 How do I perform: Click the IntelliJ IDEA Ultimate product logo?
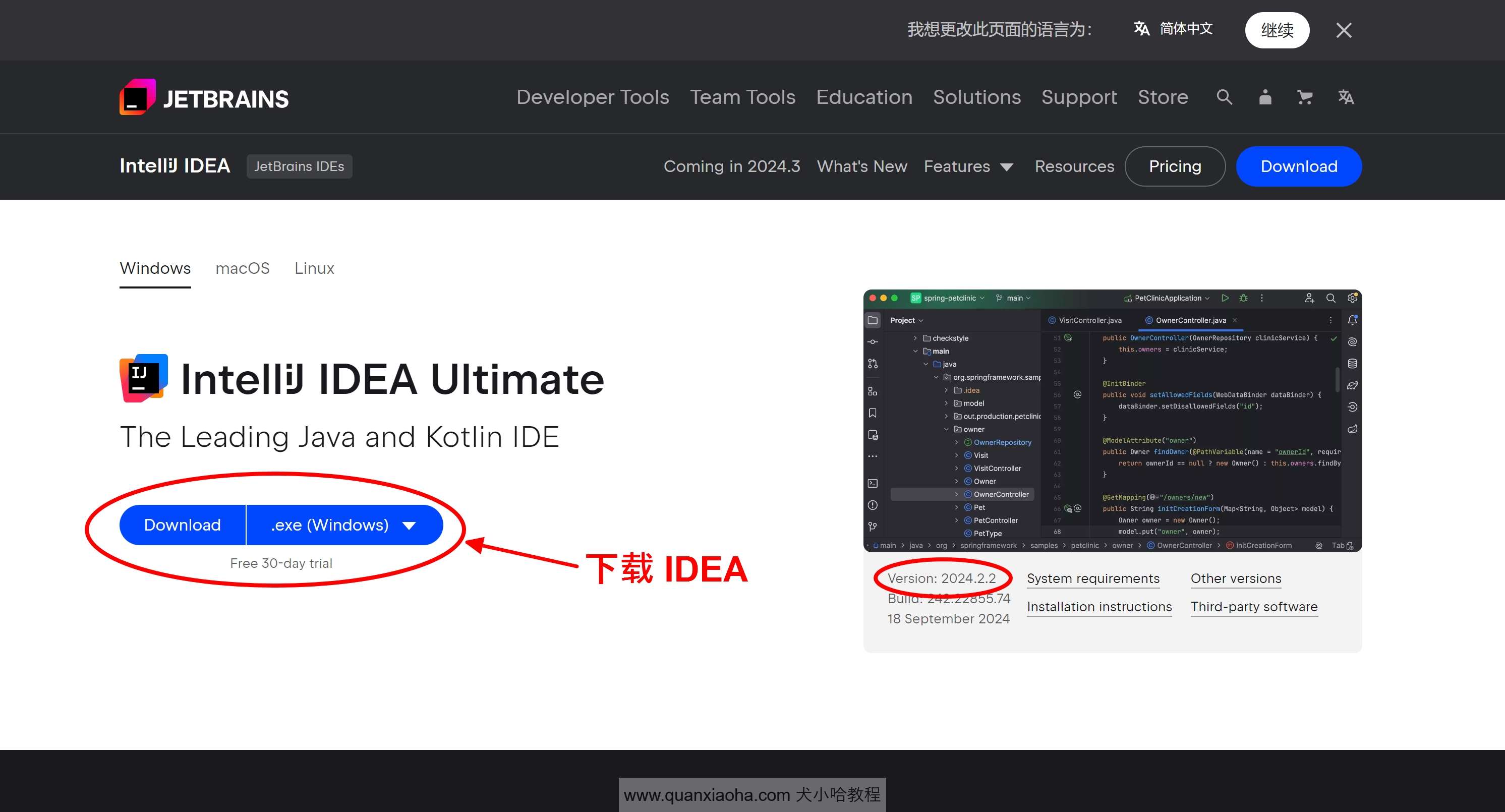coord(144,378)
